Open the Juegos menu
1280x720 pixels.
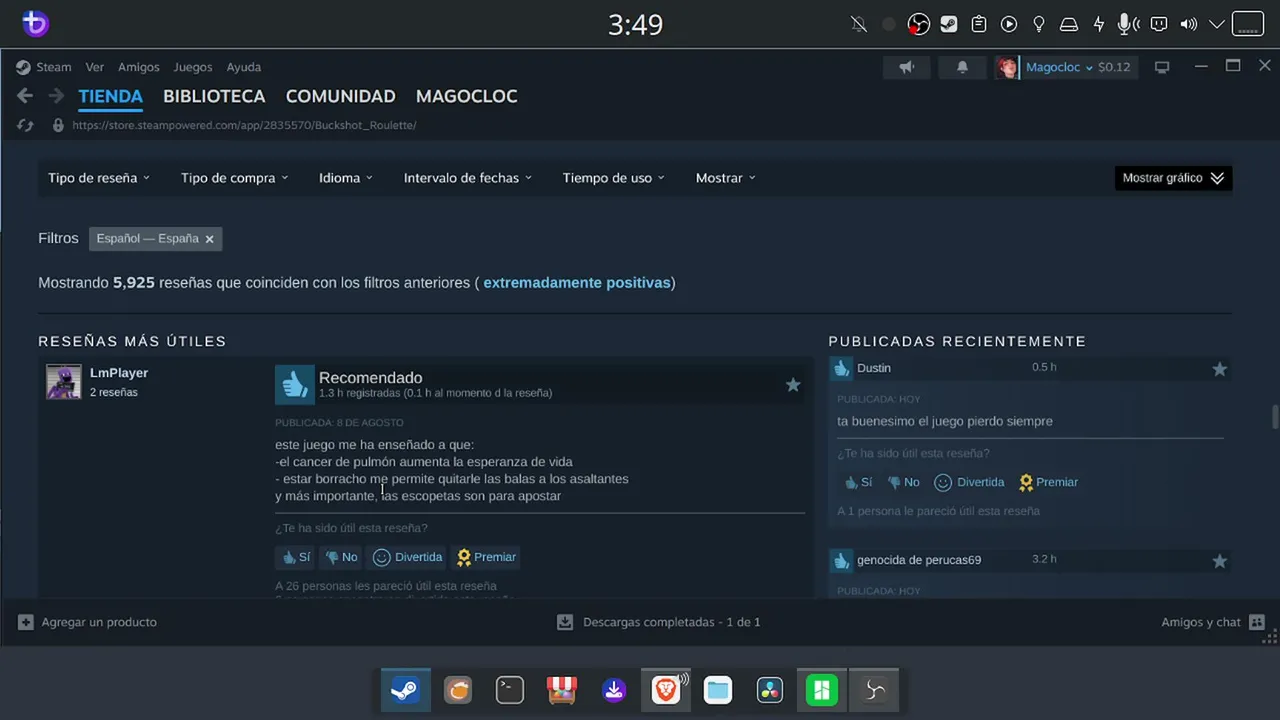[x=193, y=67]
